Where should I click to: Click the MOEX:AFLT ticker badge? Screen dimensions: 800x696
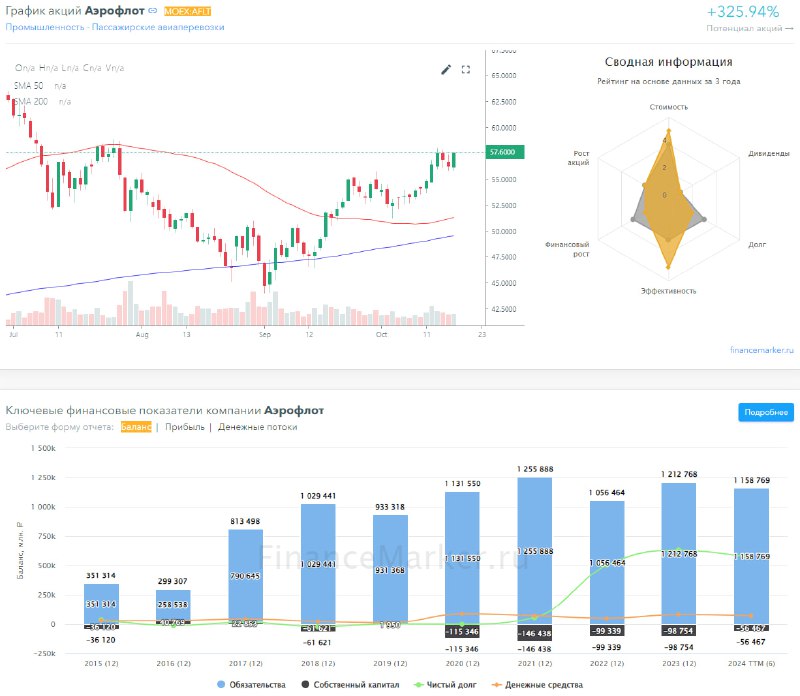coord(187,11)
